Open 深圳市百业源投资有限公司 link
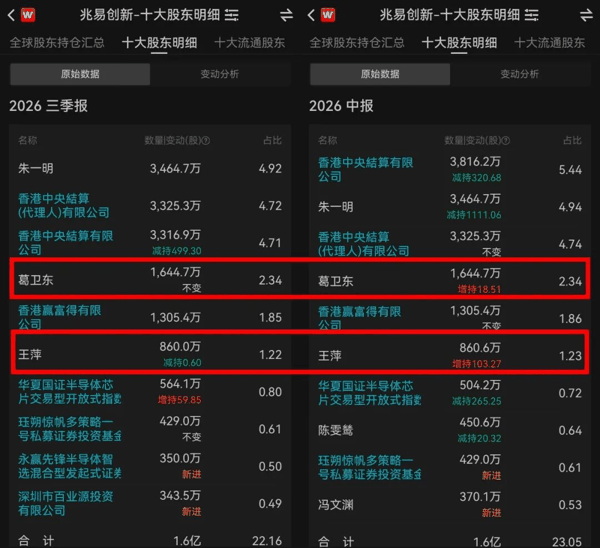The height and width of the screenshot is (548, 600). click(x=65, y=503)
